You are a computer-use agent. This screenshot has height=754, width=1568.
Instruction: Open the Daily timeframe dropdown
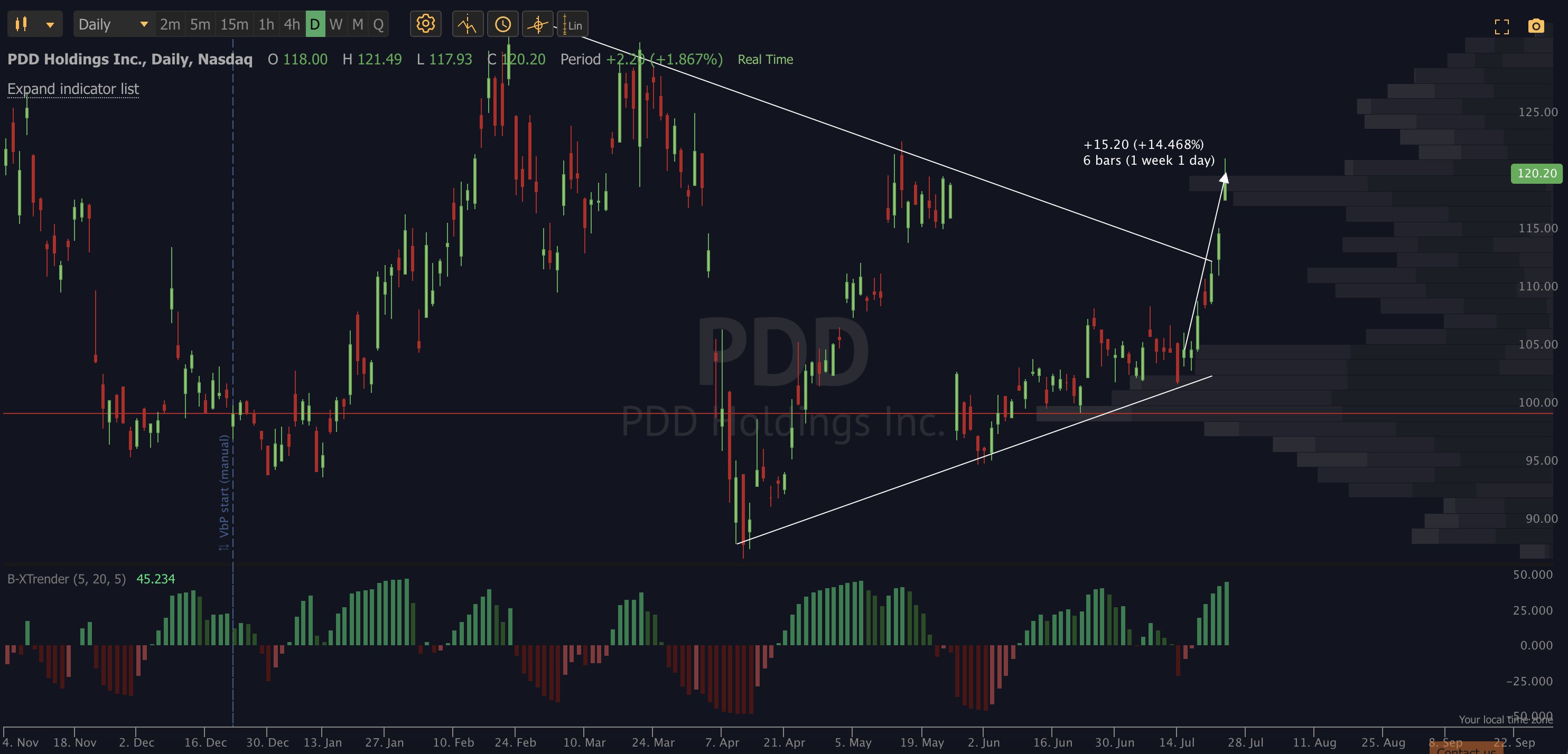click(114, 24)
